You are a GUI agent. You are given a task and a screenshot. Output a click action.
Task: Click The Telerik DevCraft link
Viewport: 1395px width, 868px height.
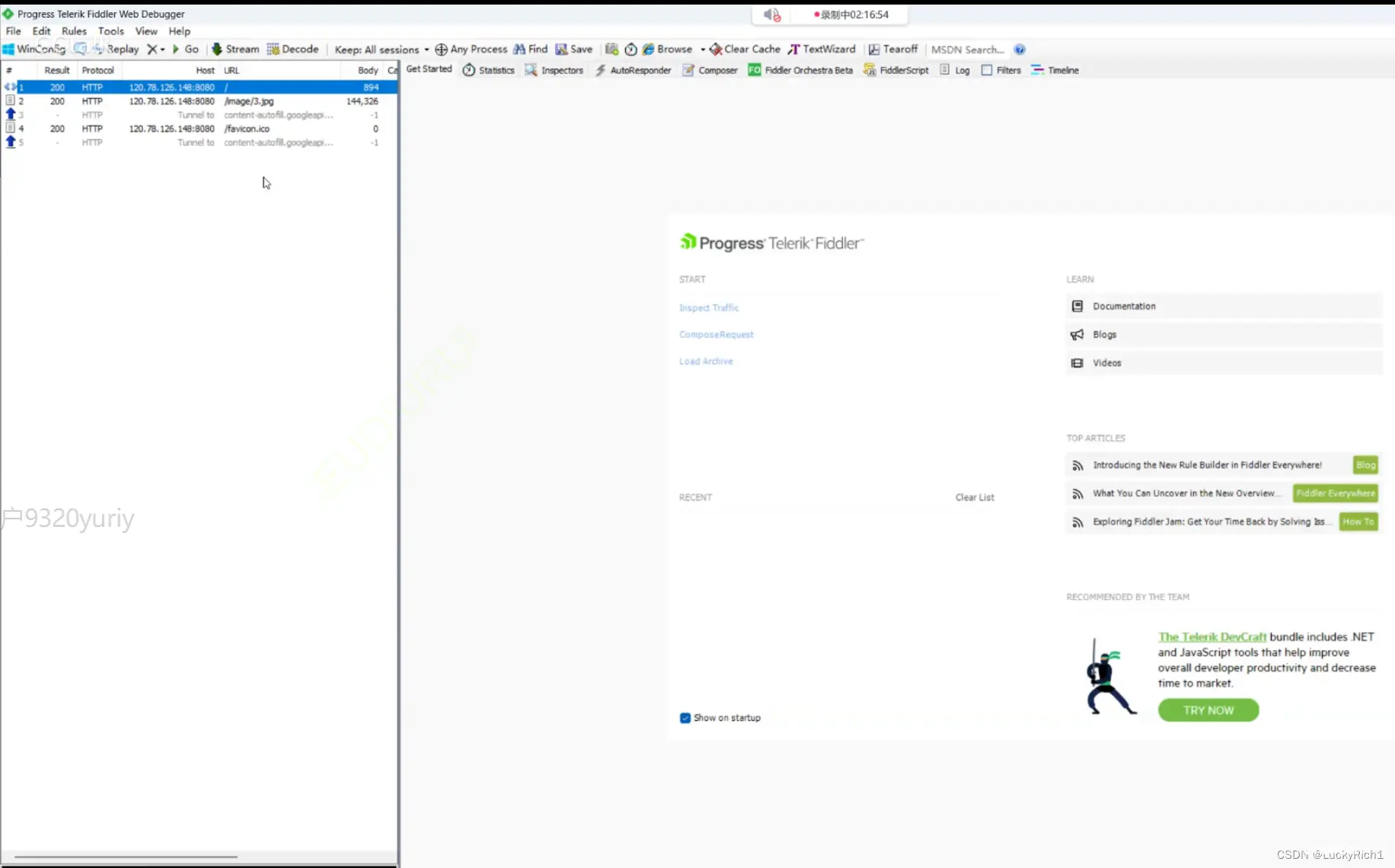point(1212,637)
